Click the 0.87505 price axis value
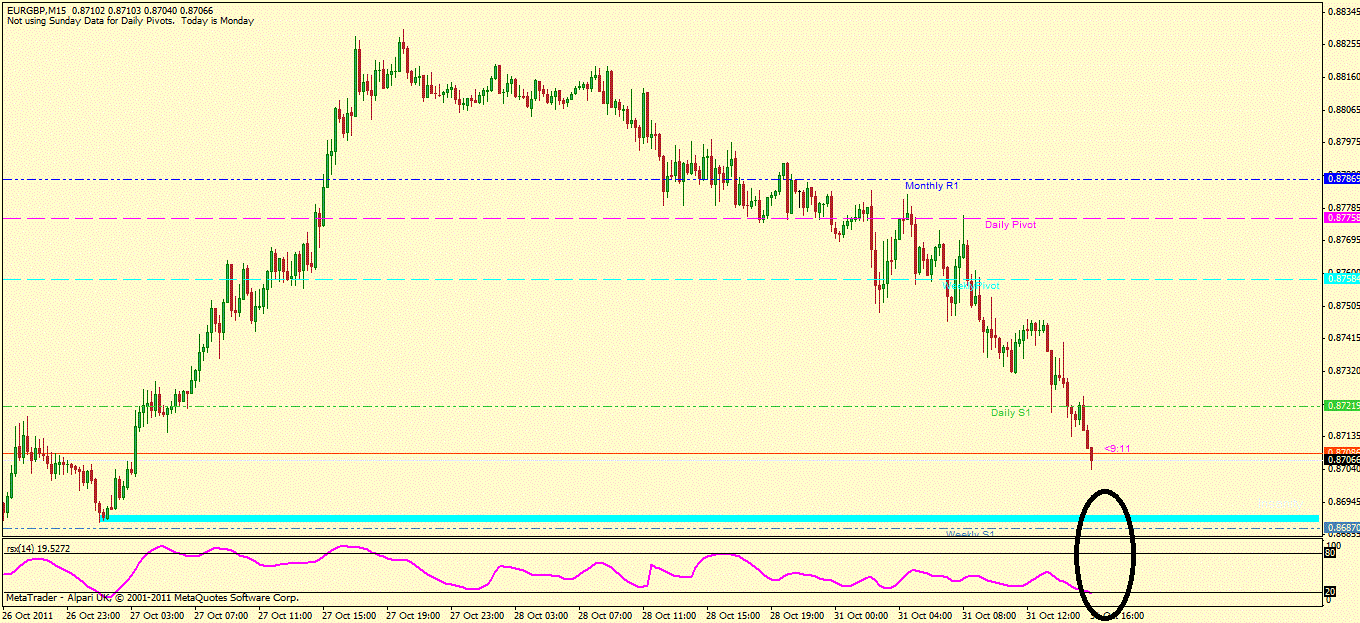1360x623 pixels. (x=1343, y=305)
